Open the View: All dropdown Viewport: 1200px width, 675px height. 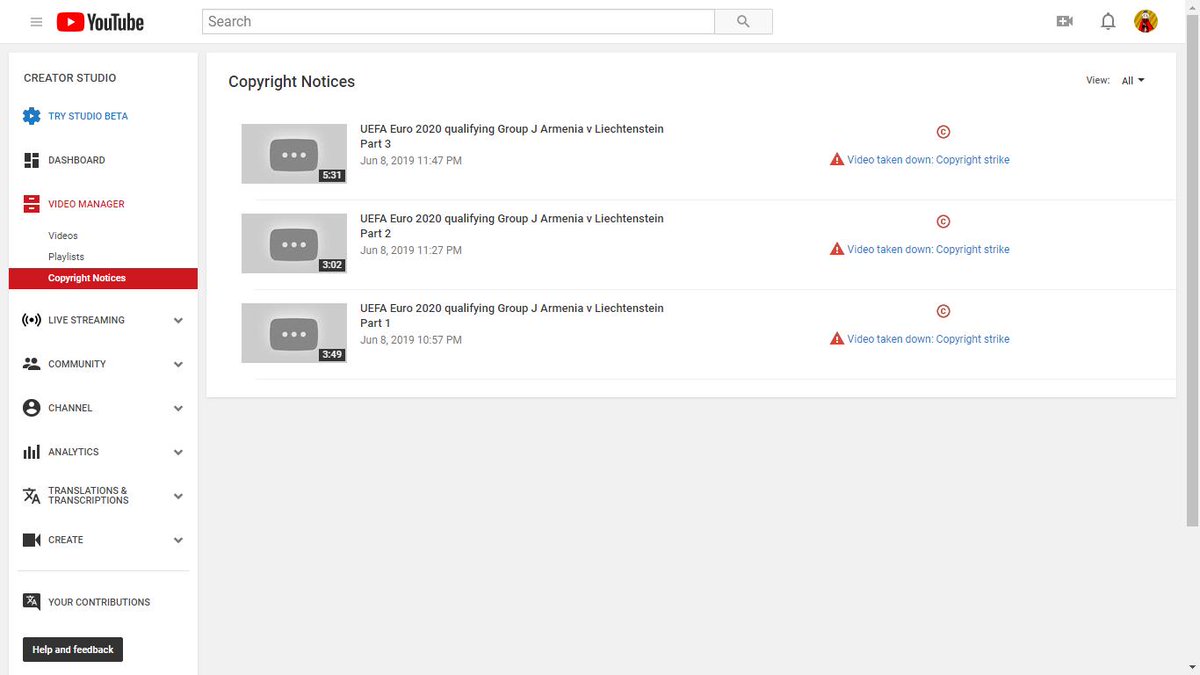[1132, 81]
